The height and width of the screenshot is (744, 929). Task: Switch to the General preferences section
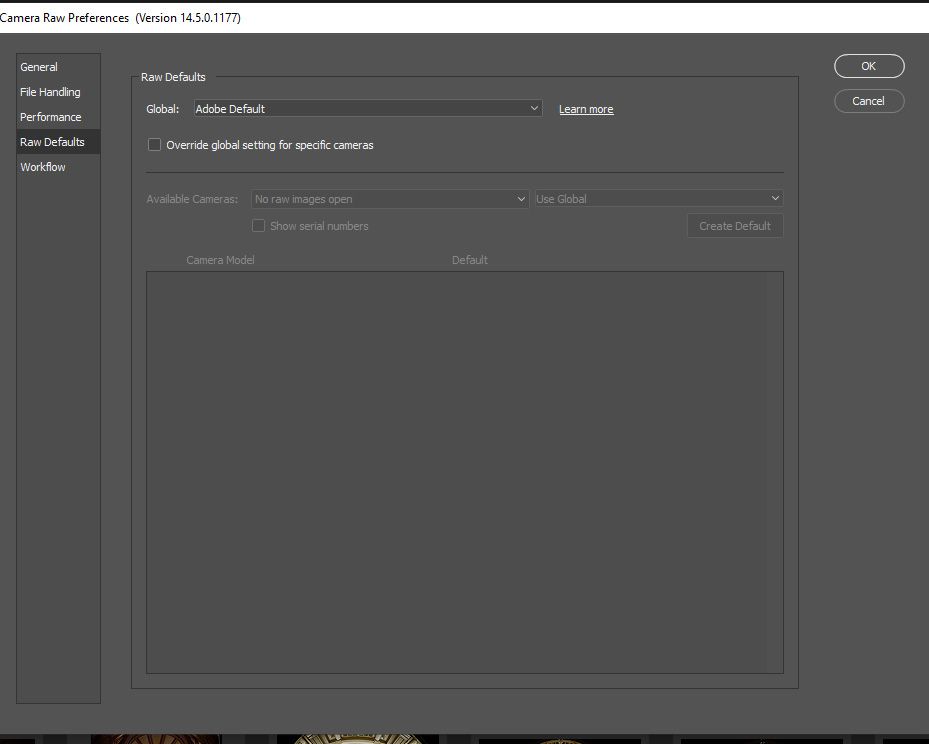38,67
